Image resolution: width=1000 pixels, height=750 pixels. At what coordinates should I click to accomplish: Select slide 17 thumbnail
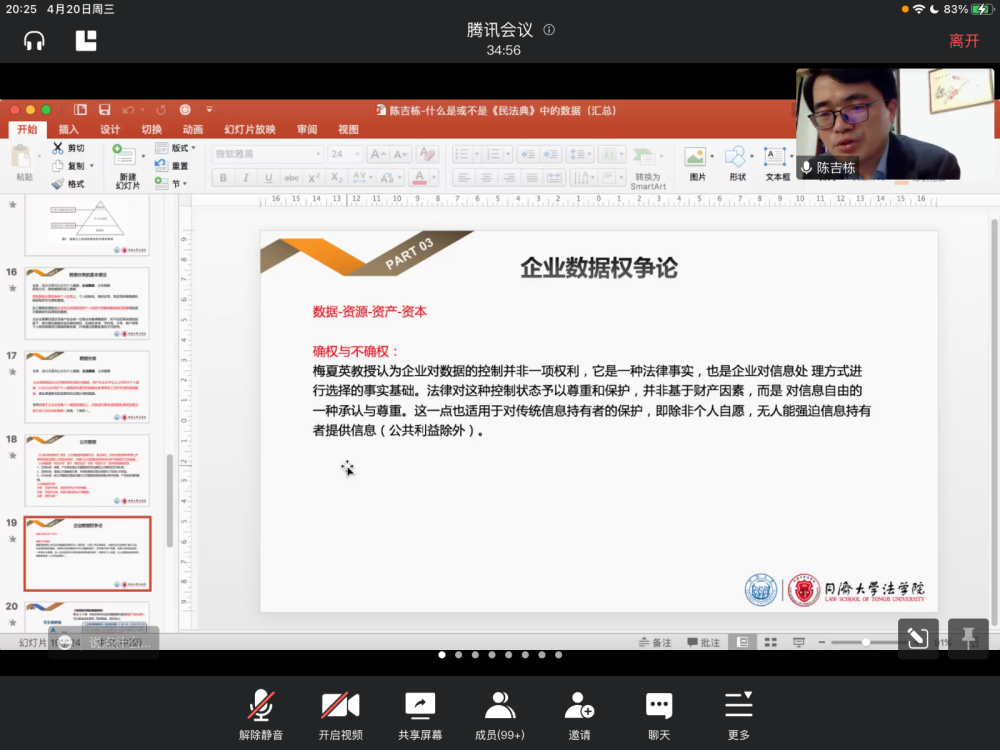pos(87,386)
